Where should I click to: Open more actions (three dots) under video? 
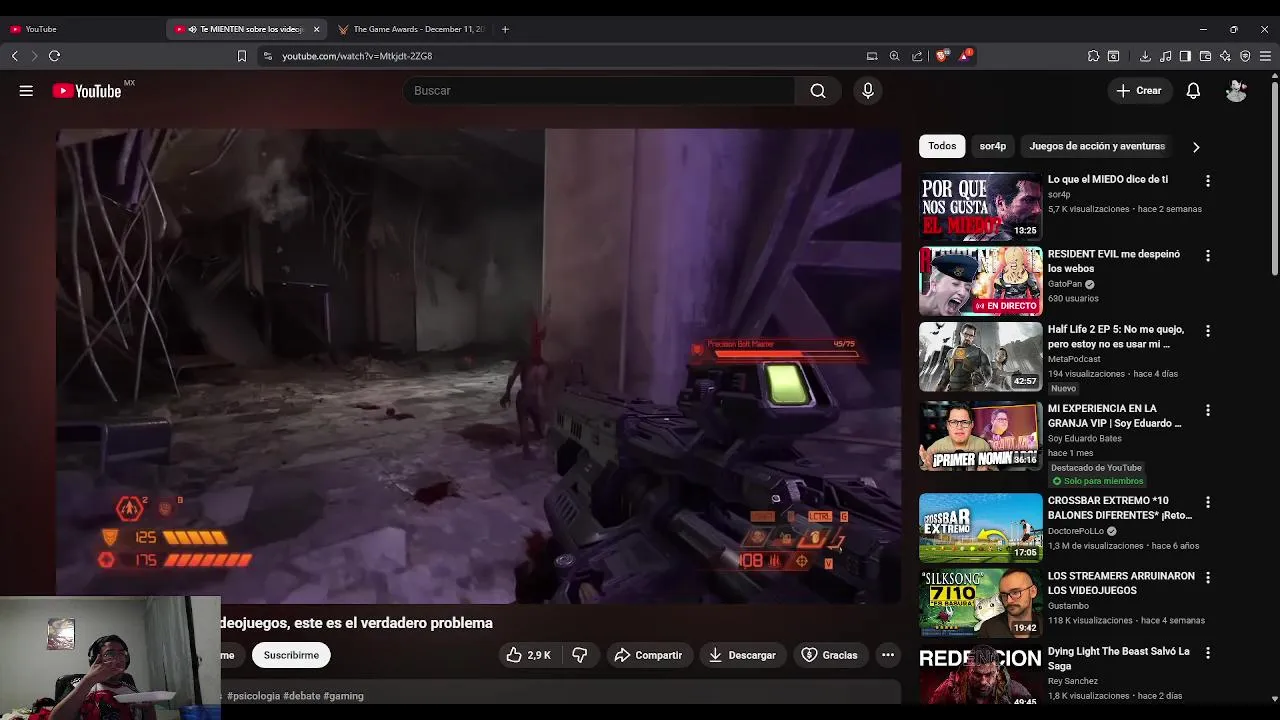pos(887,655)
